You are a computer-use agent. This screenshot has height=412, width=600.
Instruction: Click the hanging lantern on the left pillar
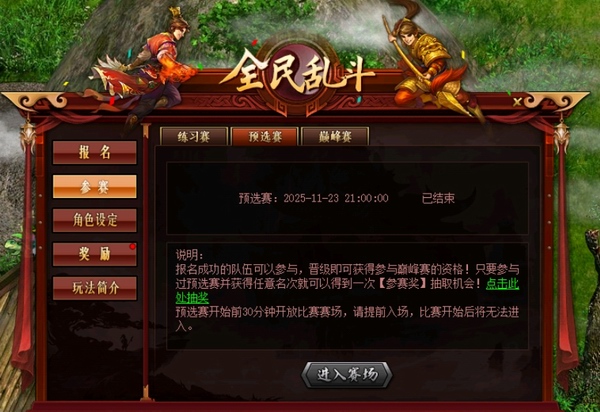point(28,136)
